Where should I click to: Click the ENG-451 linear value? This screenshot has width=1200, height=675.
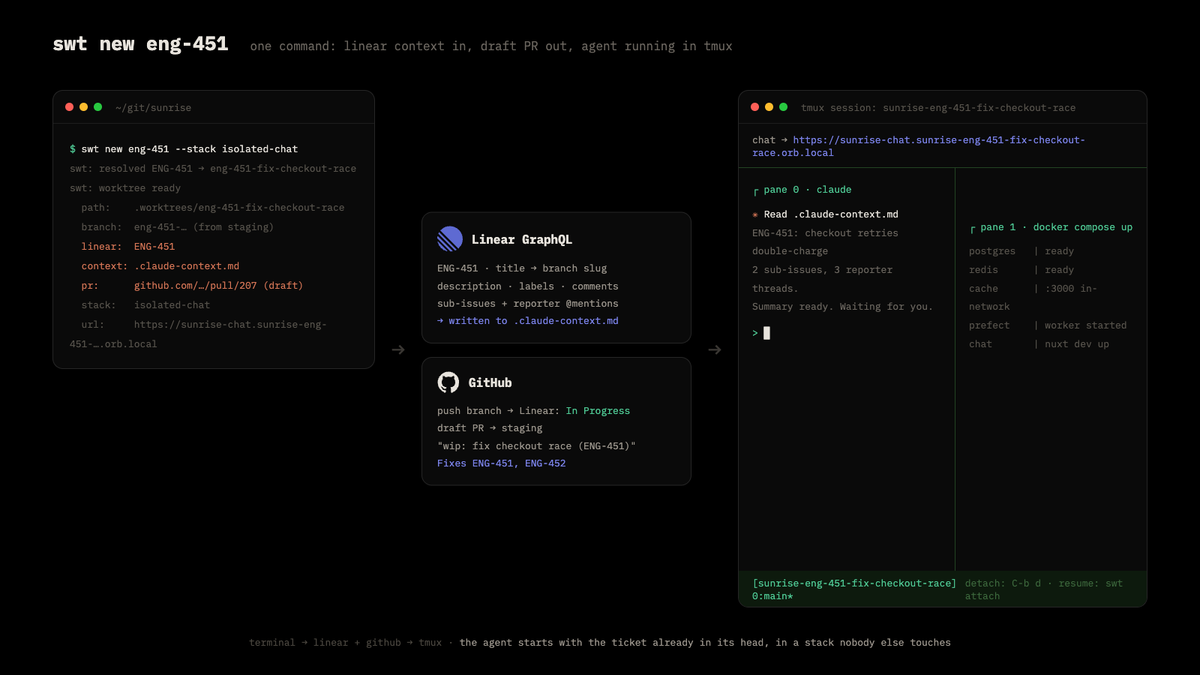tap(154, 247)
